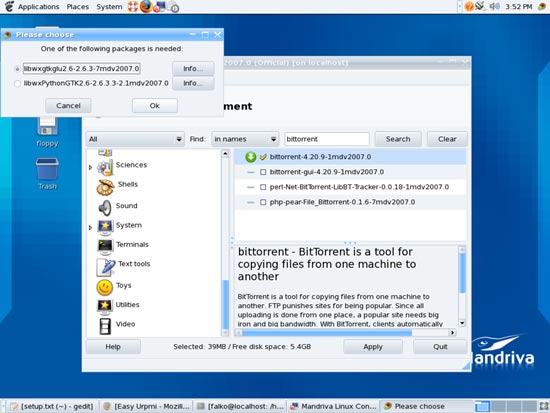This screenshot has width=550, height=413.
Task: Click Info for libwxgtkglu2.6 package
Action: point(193,68)
